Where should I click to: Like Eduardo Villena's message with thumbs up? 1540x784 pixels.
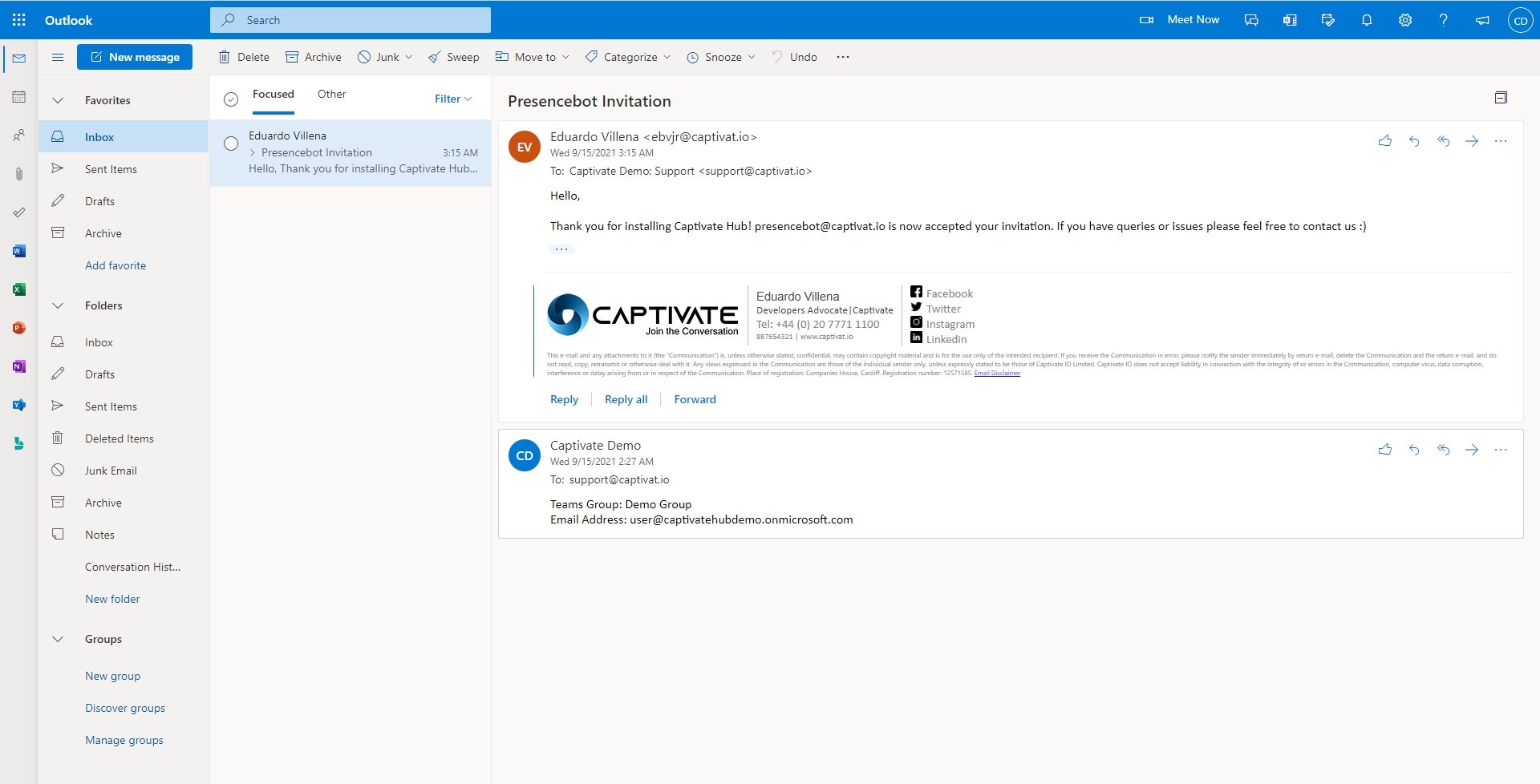point(1385,141)
